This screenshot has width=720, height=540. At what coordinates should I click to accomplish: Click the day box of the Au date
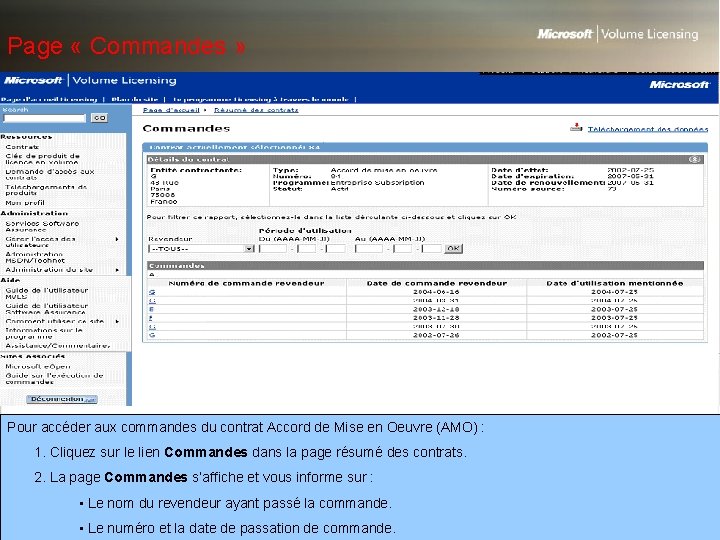coord(432,248)
